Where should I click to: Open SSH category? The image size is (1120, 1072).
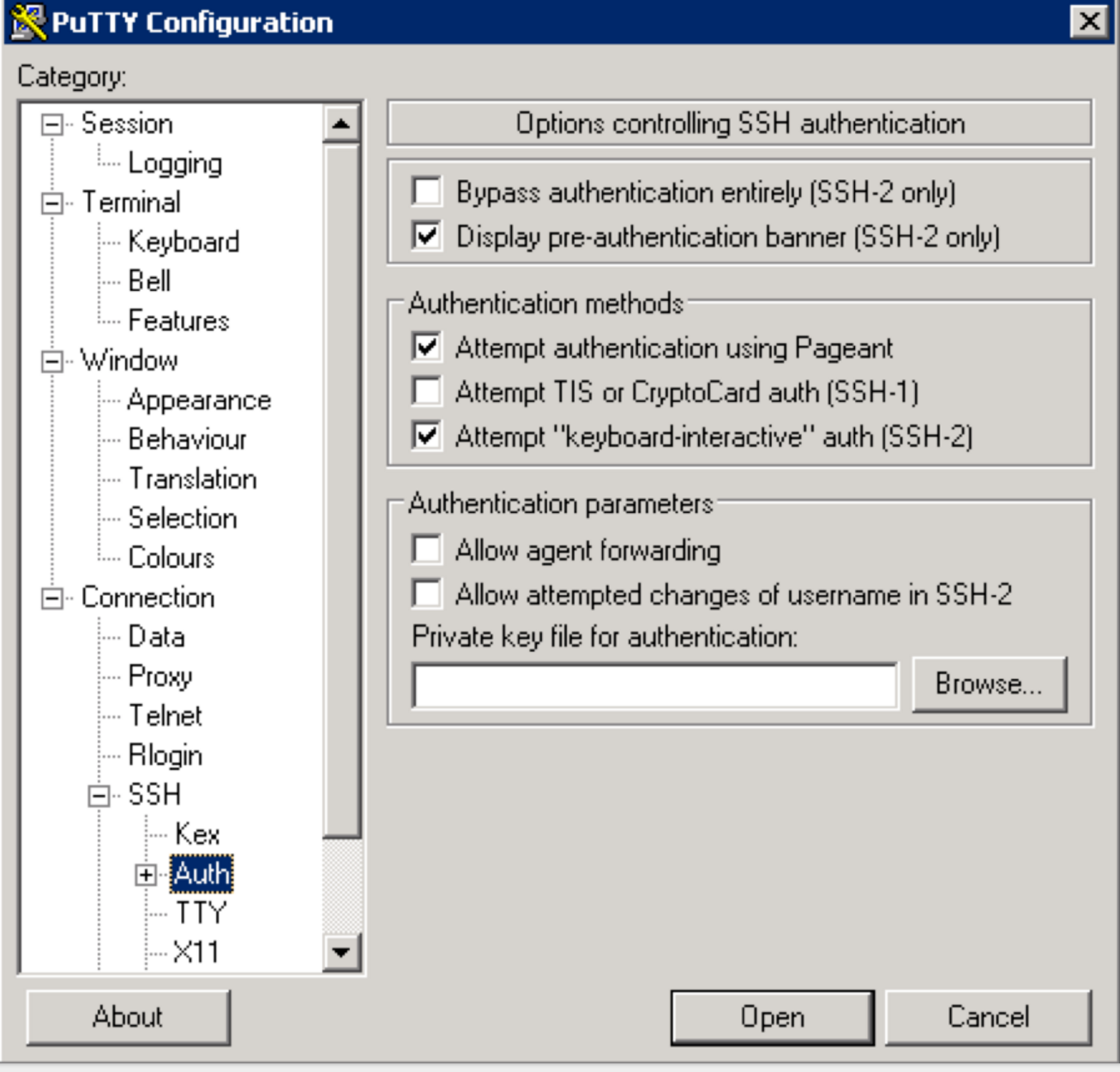(154, 794)
